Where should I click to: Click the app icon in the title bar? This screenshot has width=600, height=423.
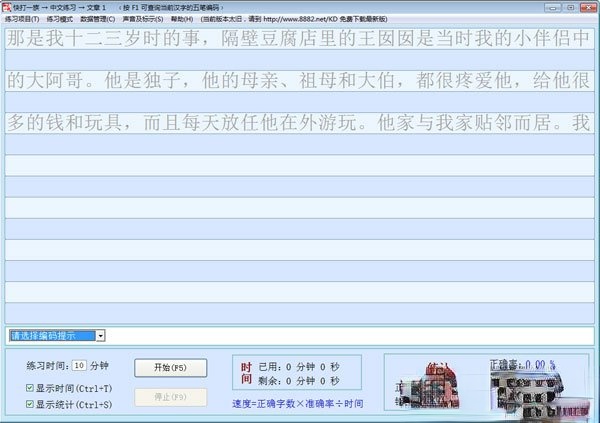click(6, 6)
